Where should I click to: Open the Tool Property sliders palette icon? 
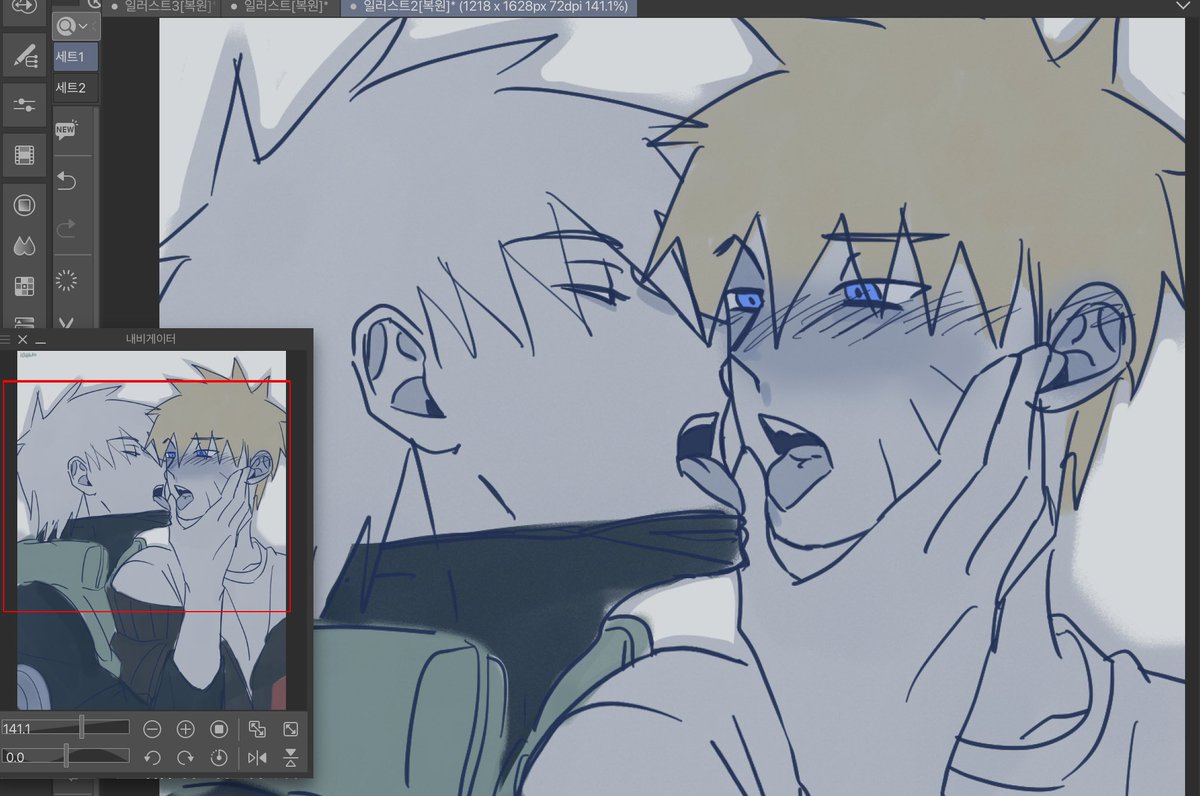click(x=24, y=105)
